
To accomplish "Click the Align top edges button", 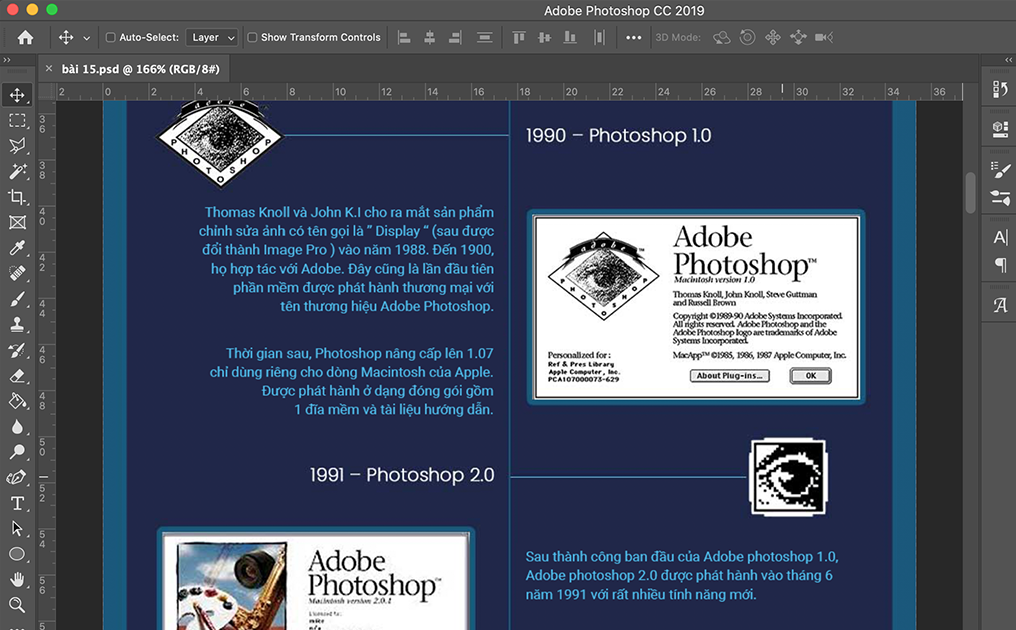I will [x=518, y=36].
